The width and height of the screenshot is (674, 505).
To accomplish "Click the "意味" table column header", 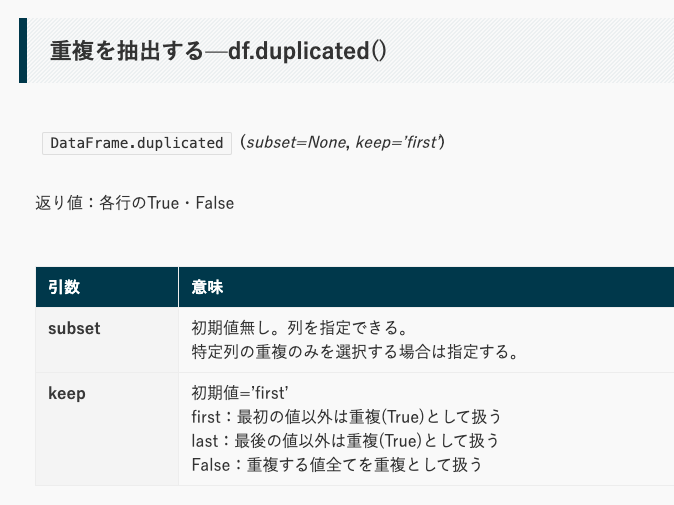I will [x=207, y=288].
